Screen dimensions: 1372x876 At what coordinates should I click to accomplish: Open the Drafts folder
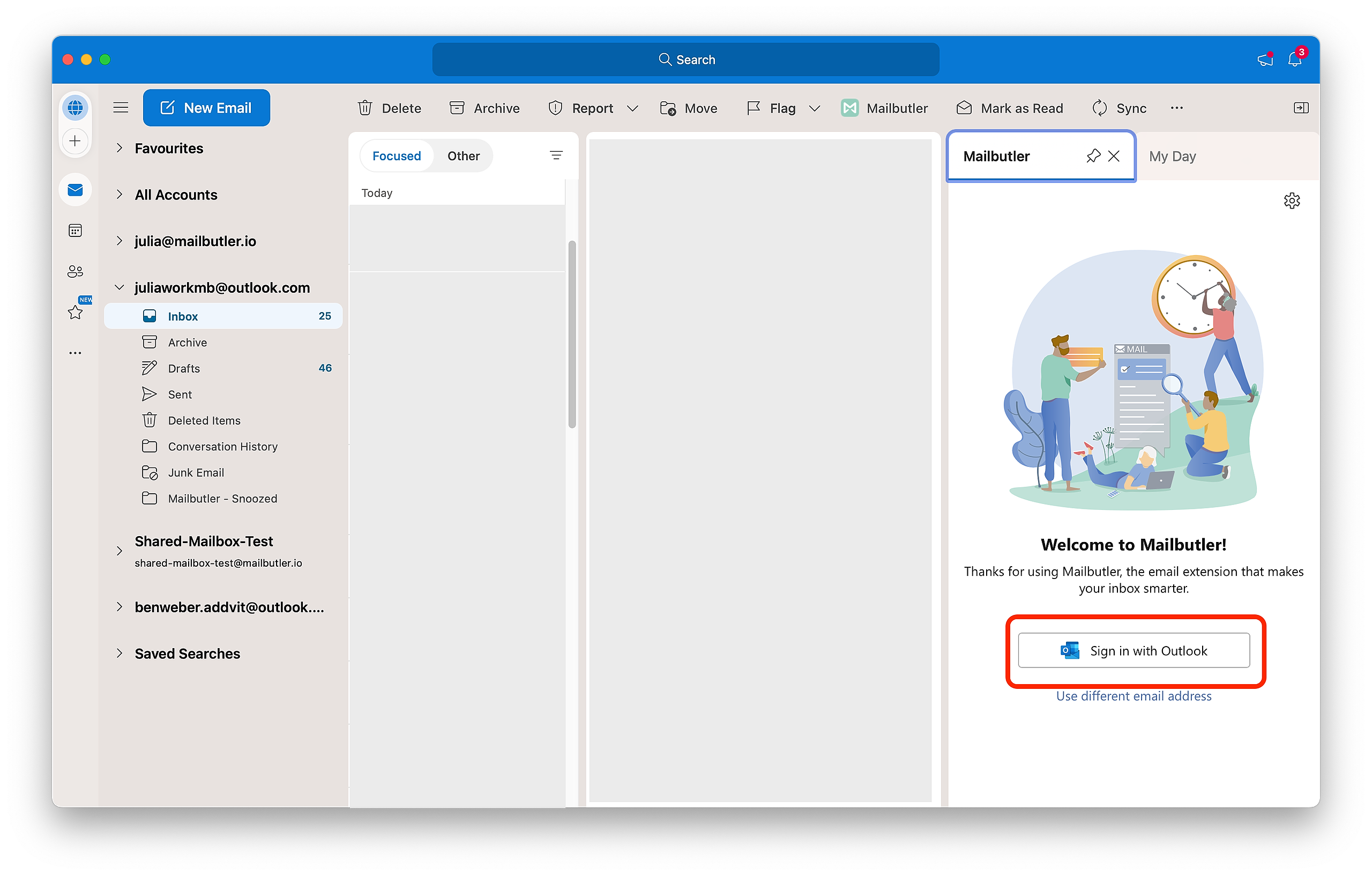pos(223,368)
